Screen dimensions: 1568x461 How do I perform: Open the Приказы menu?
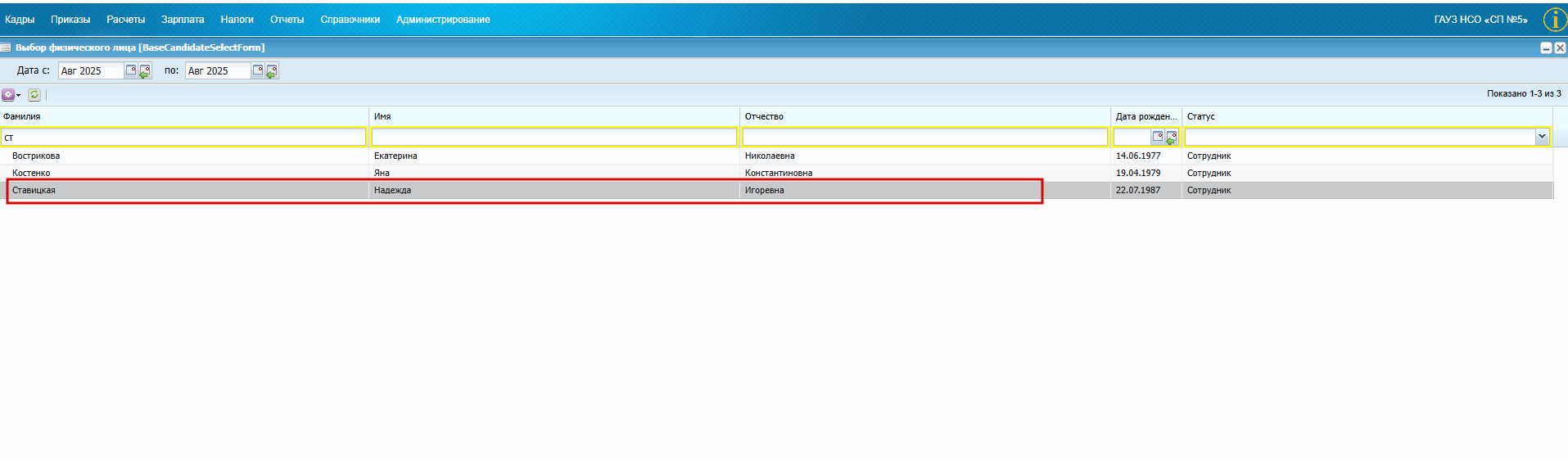[70, 20]
